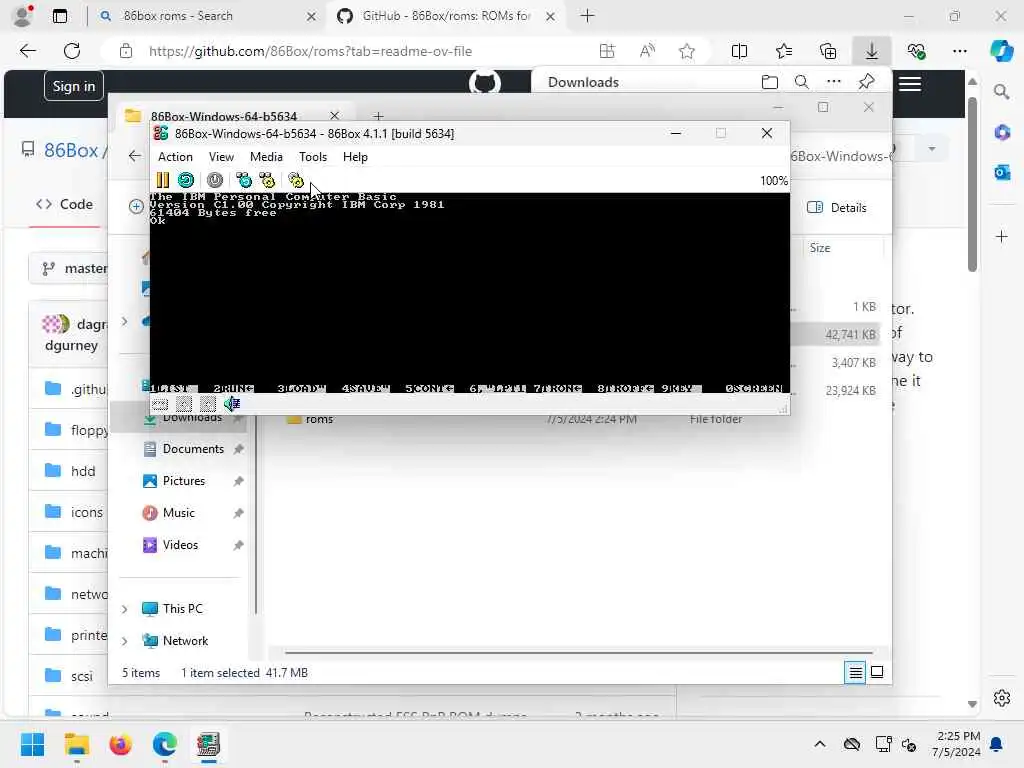Screen dimensions: 1024x768
Task: Select the Code tab on GitHub
Action: click(65, 204)
